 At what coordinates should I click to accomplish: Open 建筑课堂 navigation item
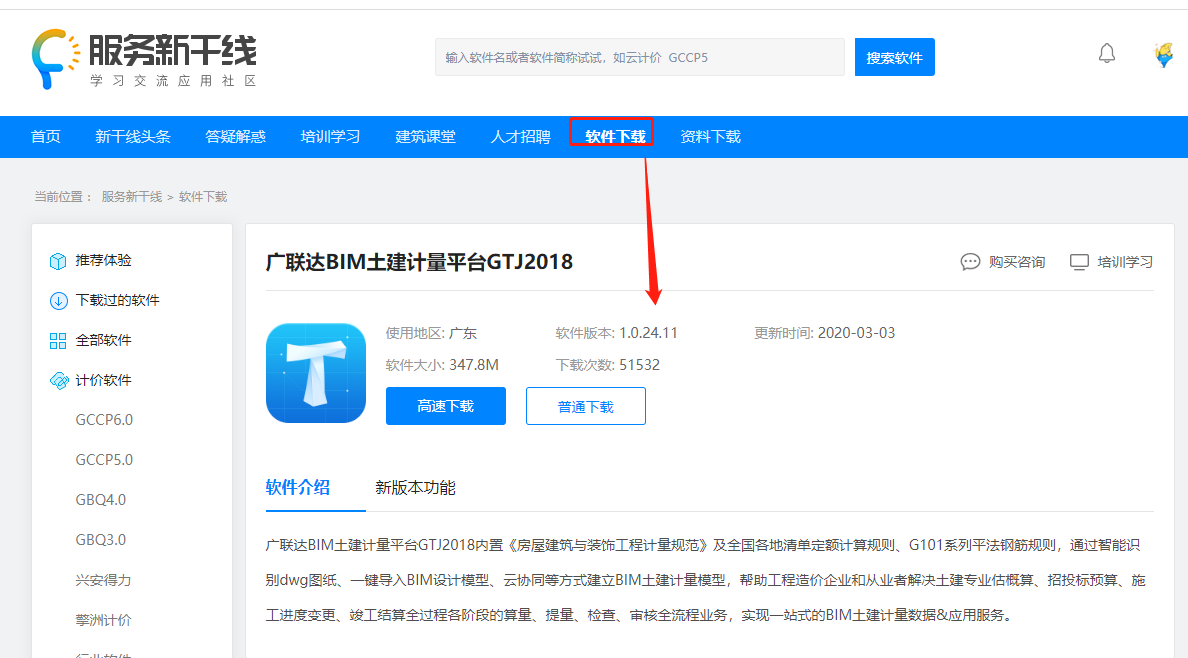click(425, 136)
